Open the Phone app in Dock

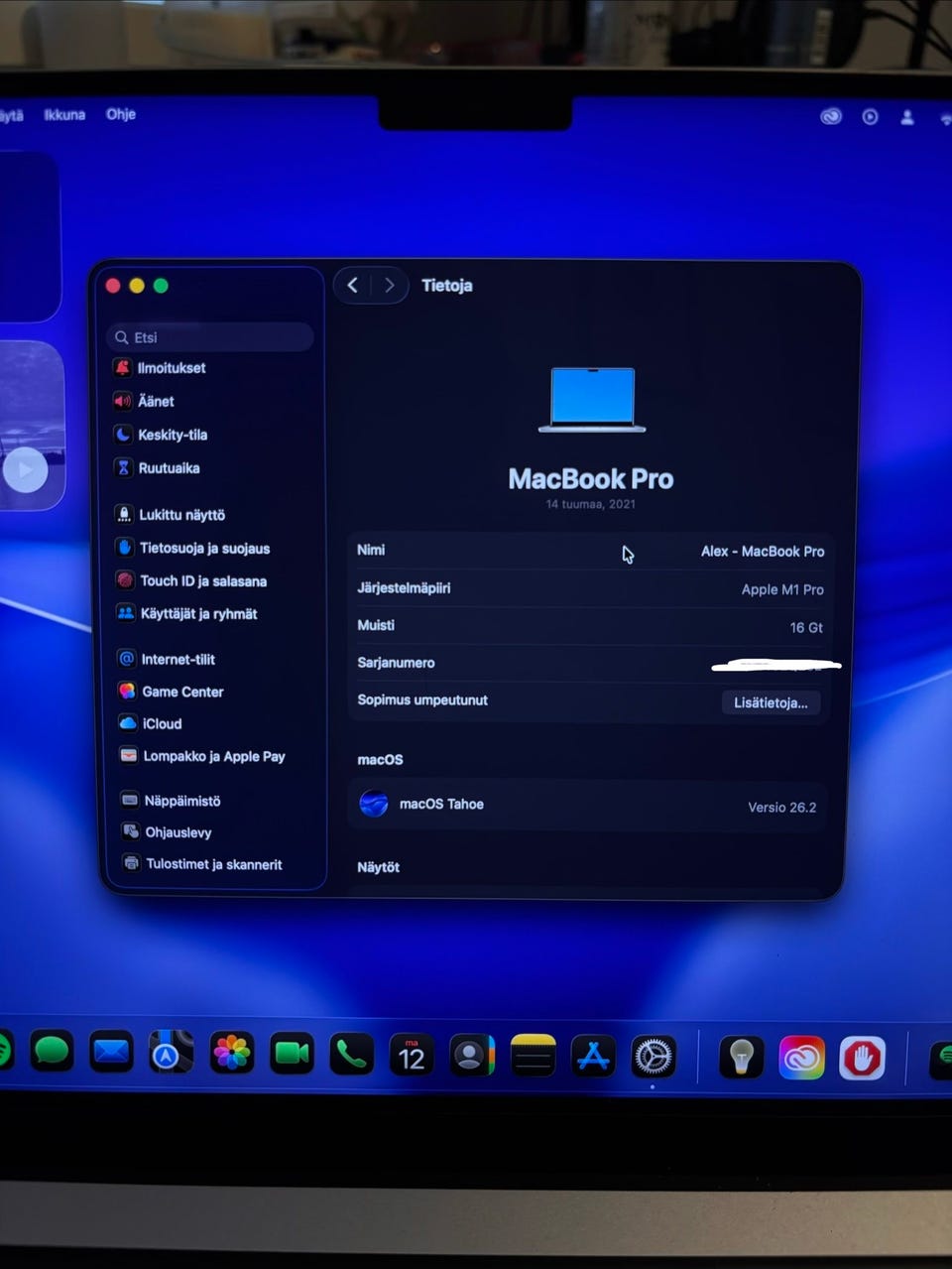(351, 1055)
